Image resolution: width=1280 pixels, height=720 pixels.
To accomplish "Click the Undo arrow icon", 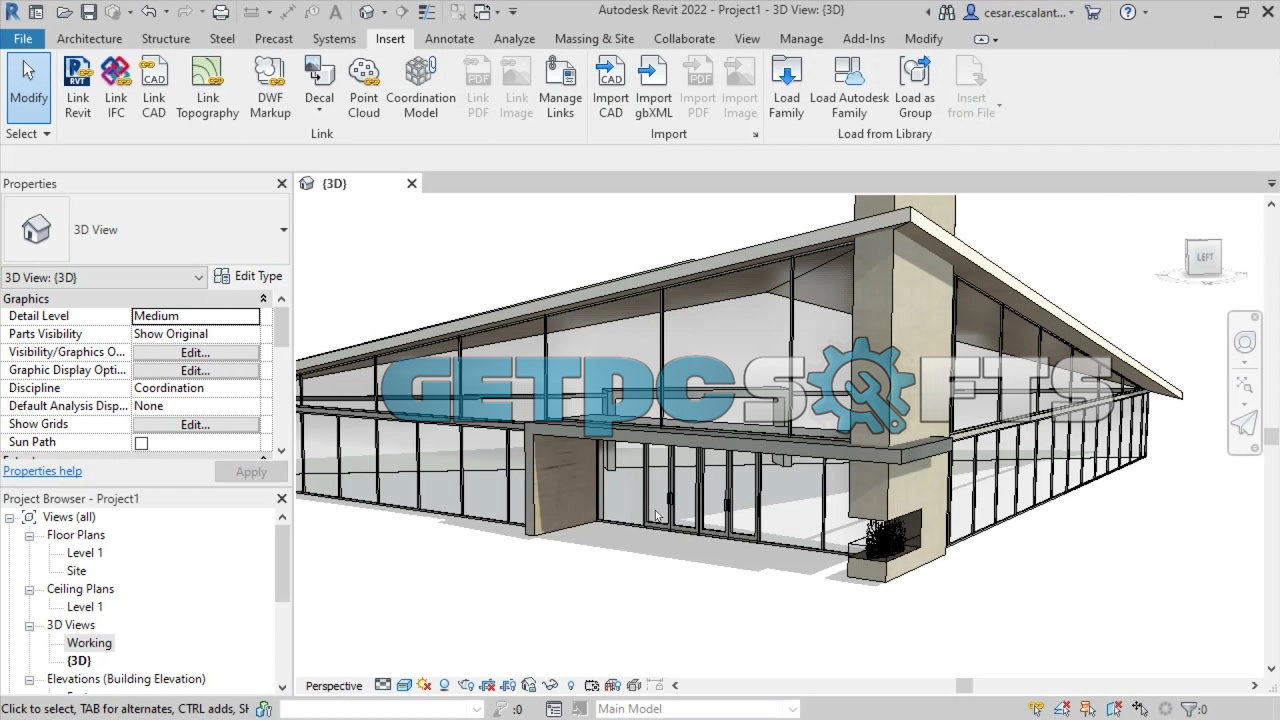I will (x=149, y=12).
